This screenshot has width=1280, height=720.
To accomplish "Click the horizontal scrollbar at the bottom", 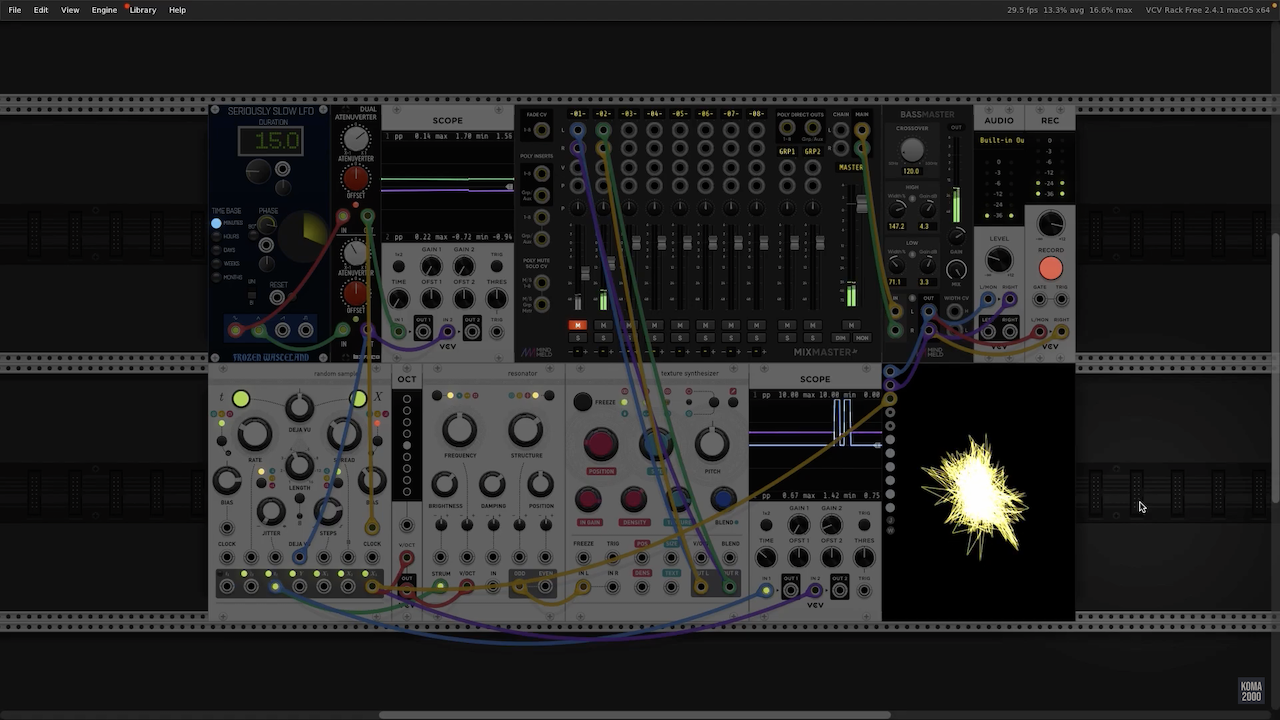I will click(x=634, y=715).
